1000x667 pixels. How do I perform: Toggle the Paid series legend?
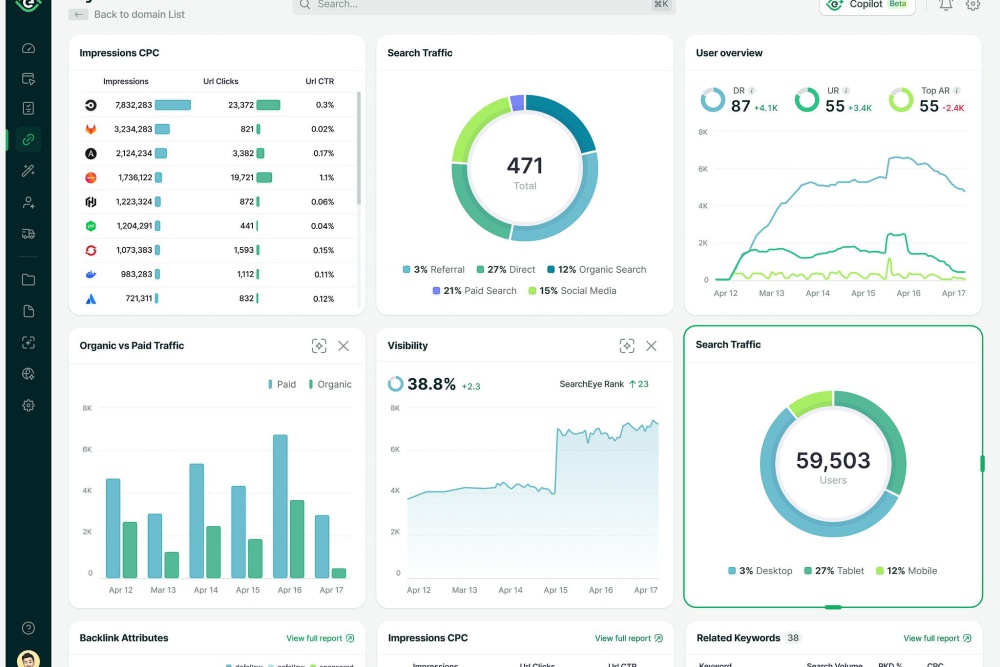pyautogui.click(x=282, y=385)
